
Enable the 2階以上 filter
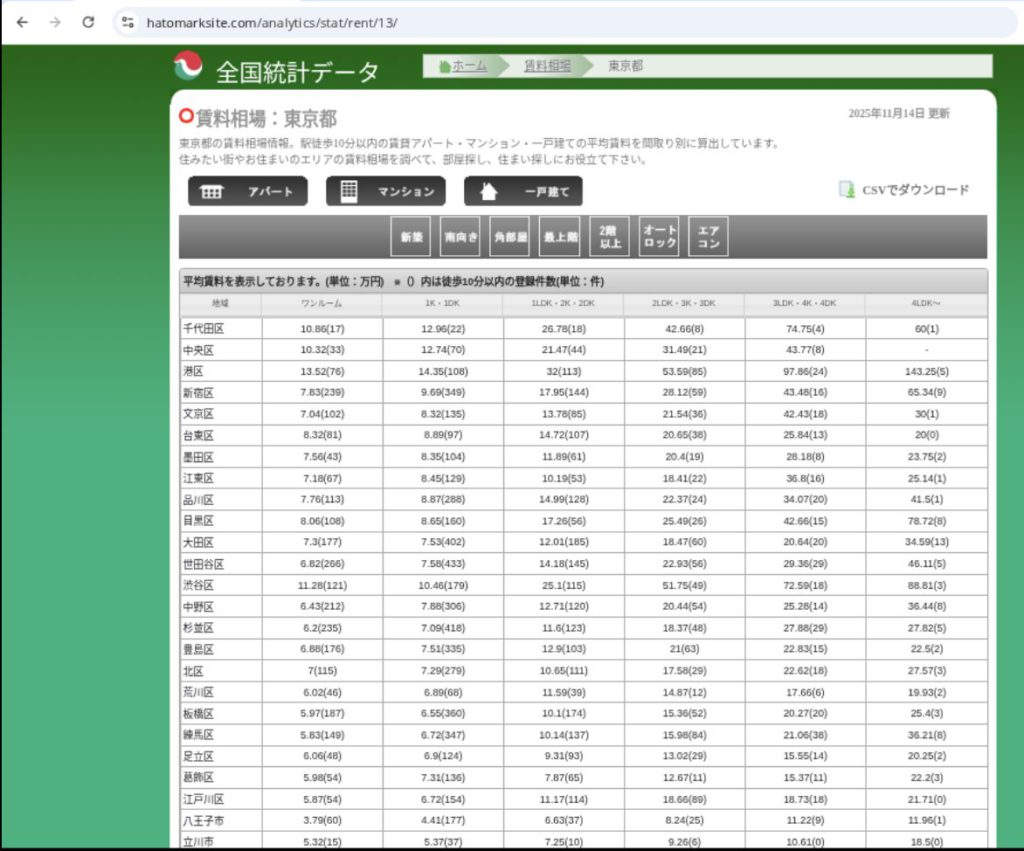610,237
